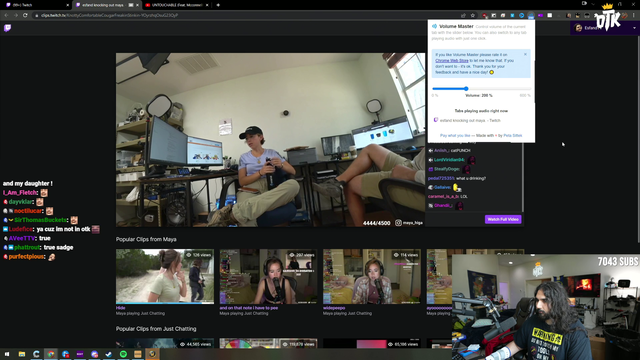This screenshot has width=640, height=360.
Task: Open the 'and on that note' clip thumbnail
Action: click(x=268, y=276)
